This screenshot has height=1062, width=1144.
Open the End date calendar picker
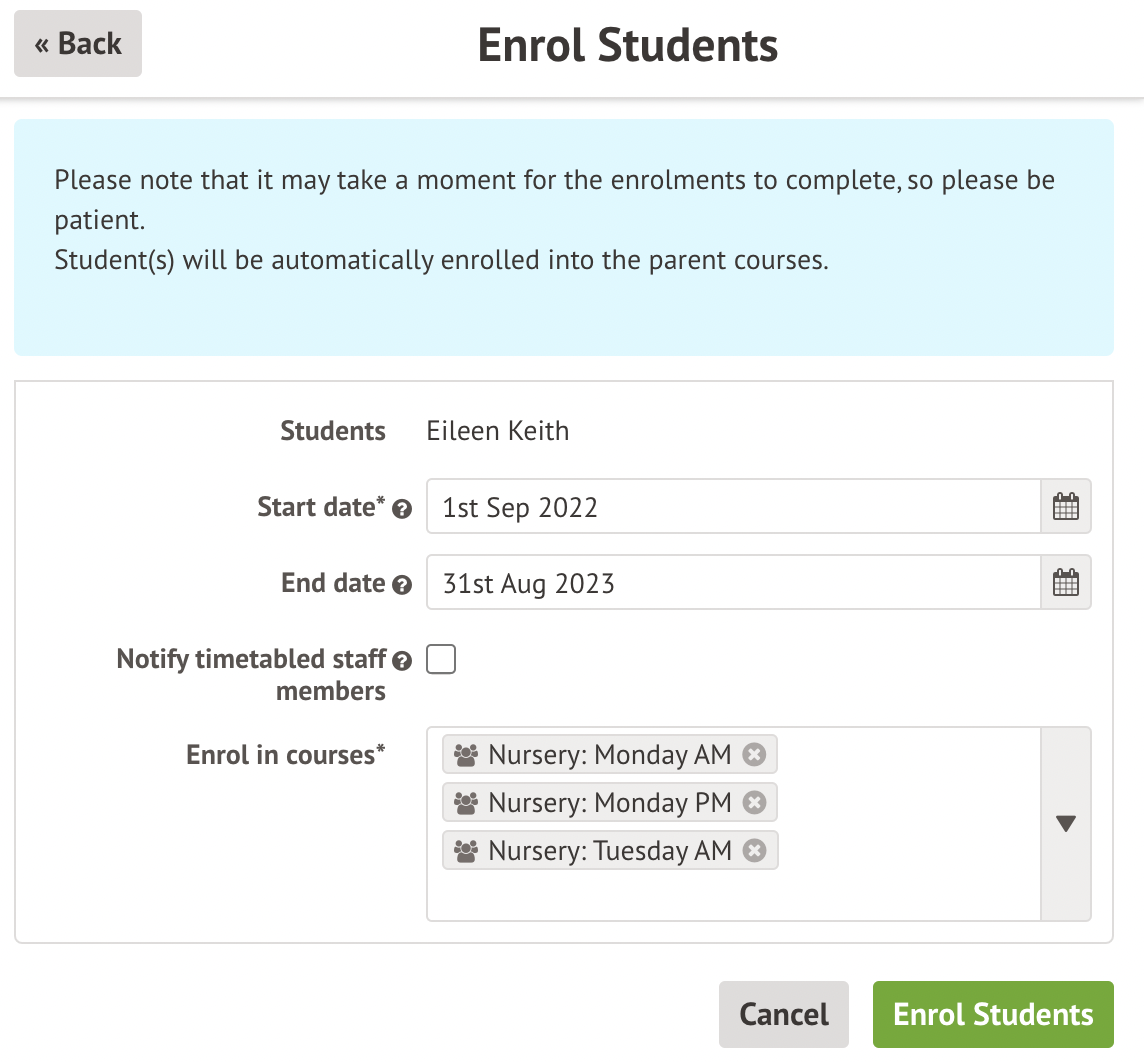(1066, 583)
